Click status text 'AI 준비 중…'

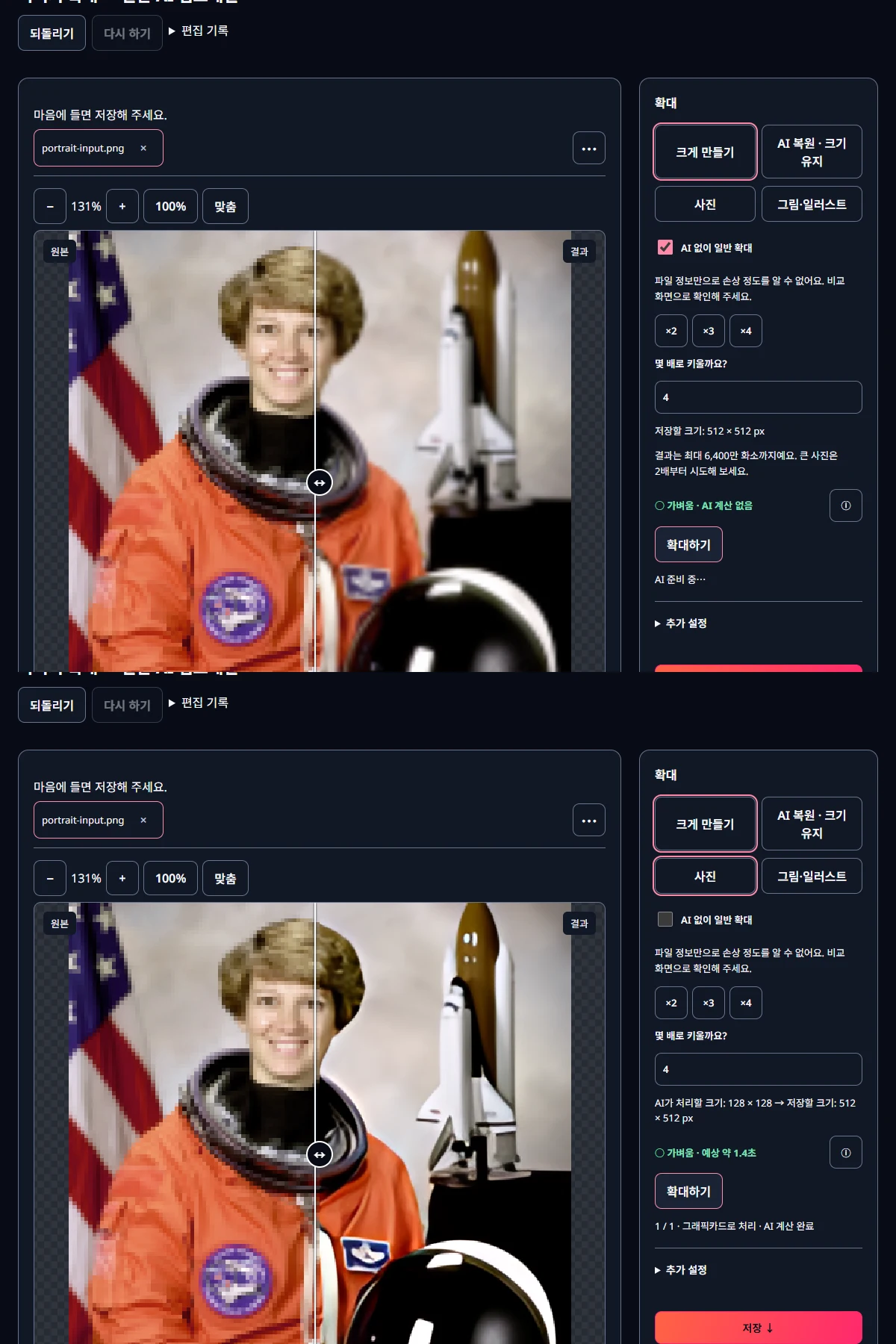[x=680, y=579]
